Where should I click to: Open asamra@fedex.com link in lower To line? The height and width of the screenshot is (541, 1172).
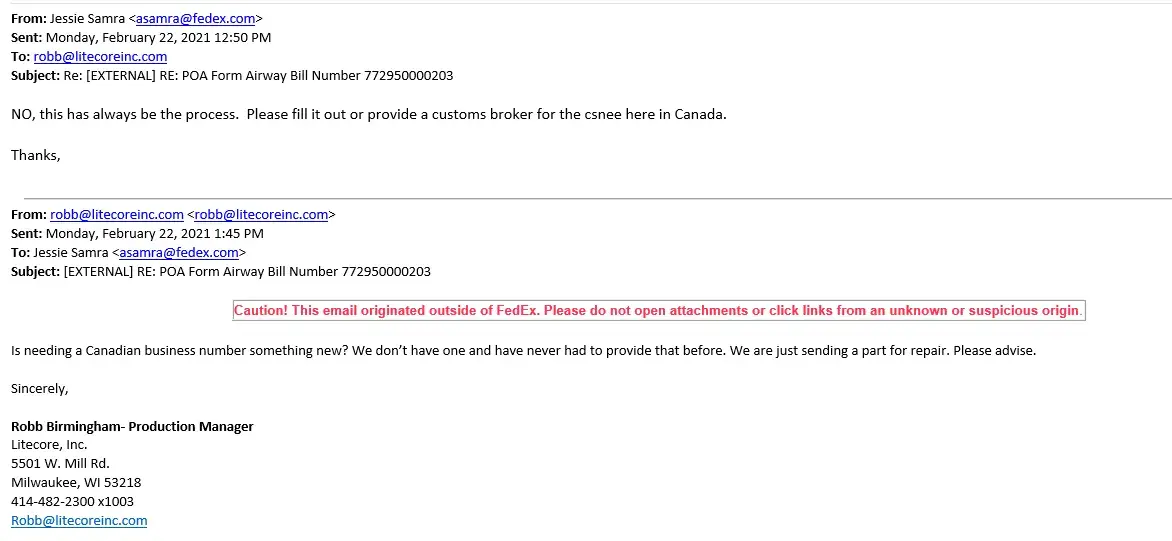coord(179,253)
